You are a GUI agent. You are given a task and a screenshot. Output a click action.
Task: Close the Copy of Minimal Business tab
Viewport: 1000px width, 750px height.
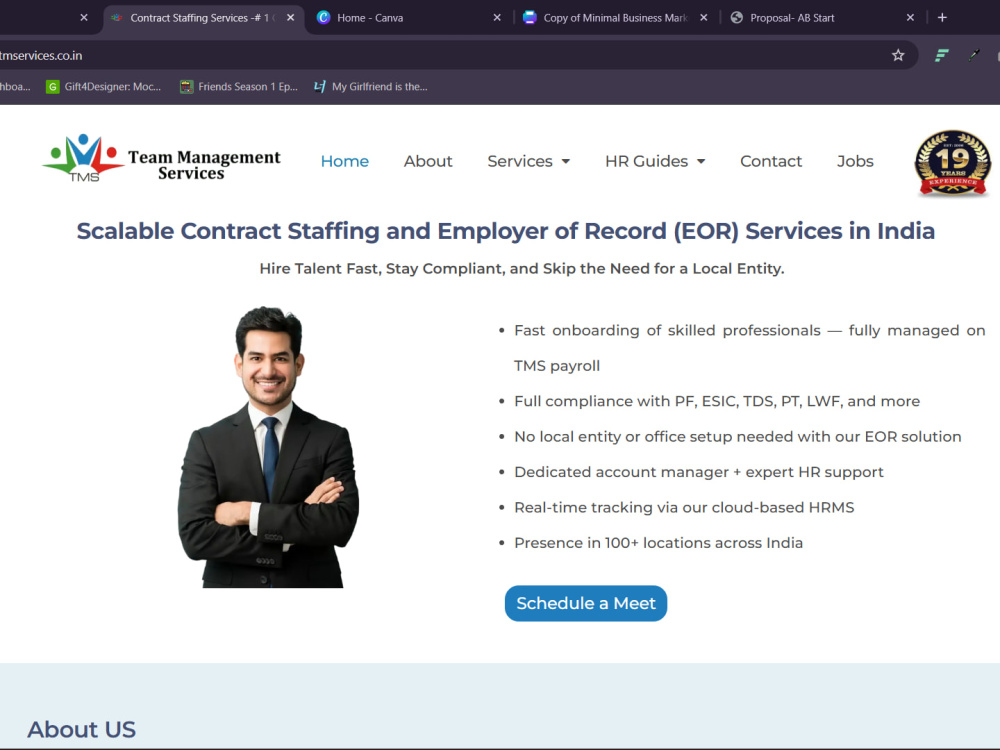(703, 18)
